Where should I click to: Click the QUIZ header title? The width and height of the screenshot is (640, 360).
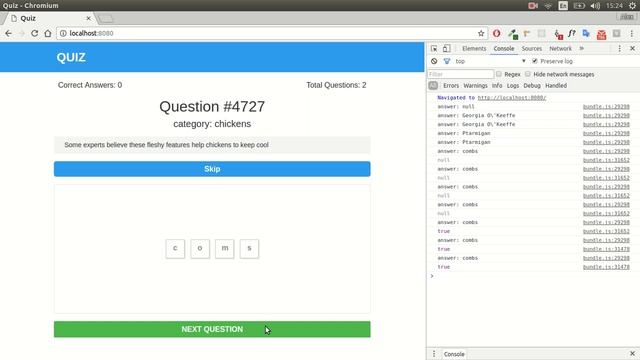tap(71, 58)
